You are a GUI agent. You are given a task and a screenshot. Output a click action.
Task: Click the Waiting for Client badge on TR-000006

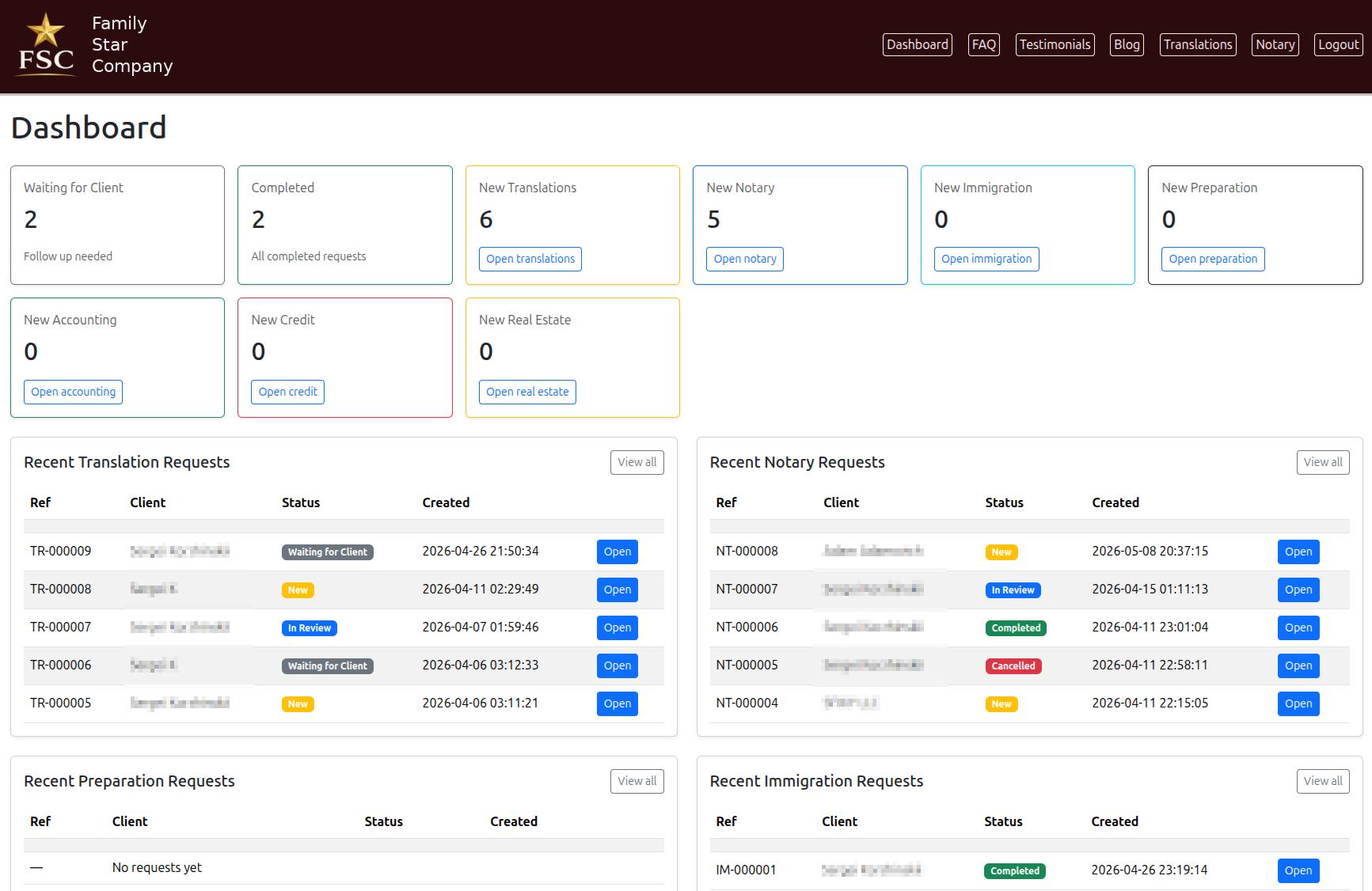pos(328,666)
